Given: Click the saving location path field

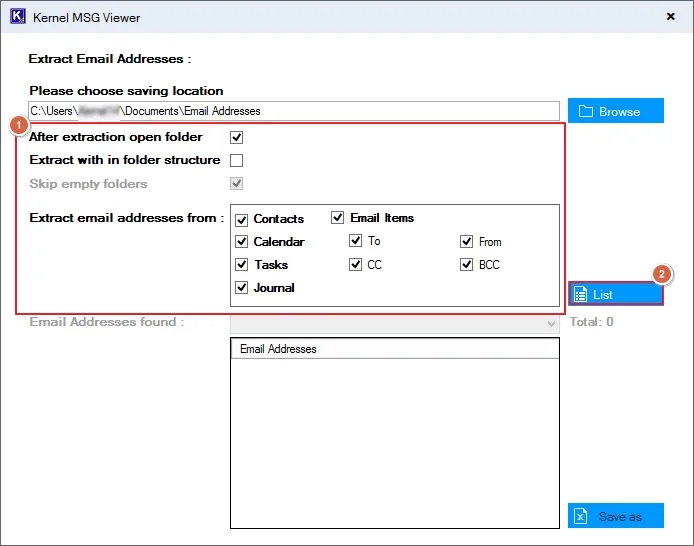Looking at the screenshot, I should point(294,111).
